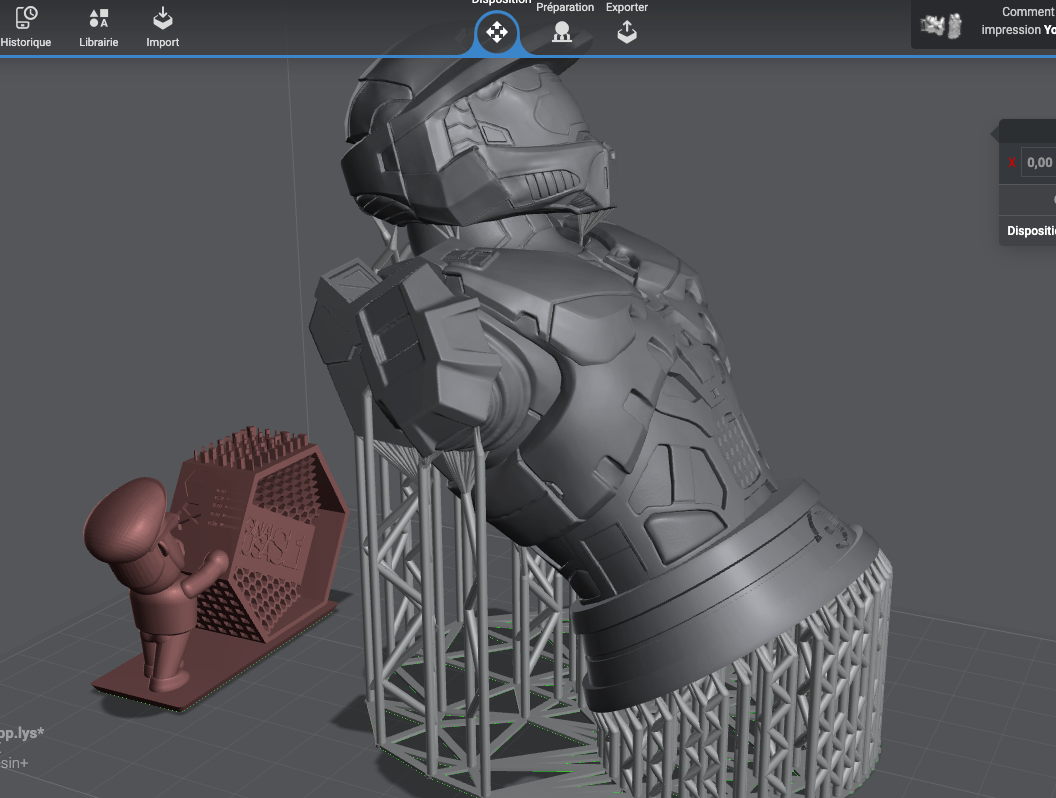Open the Exporter step
The width and height of the screenshot is (1056, 798).
pos(627,31)
